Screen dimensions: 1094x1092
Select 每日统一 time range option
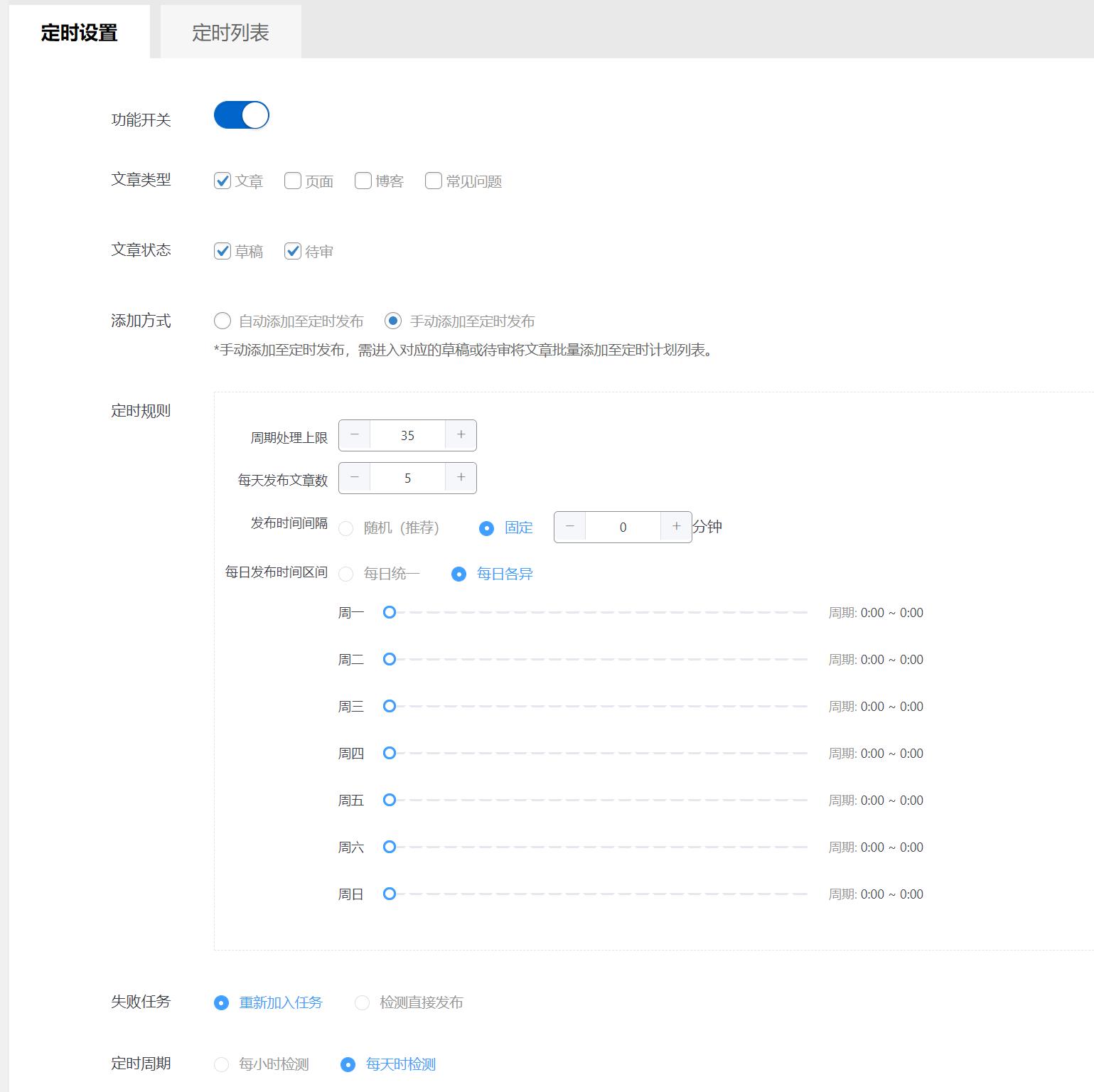[346, 574]
